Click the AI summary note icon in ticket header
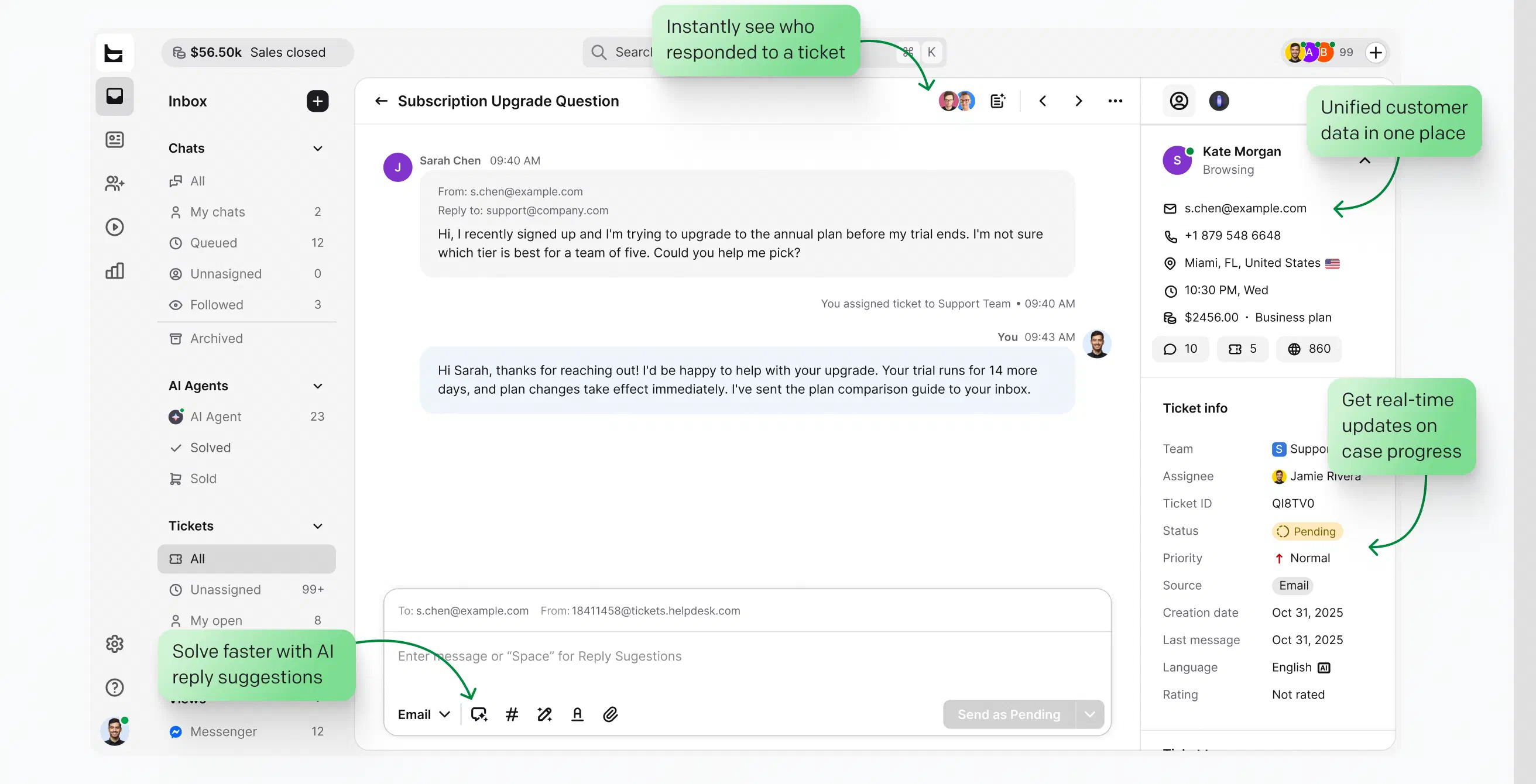Screen dimensions: 1536x784 pyautogui.click(x=998, y=101)
